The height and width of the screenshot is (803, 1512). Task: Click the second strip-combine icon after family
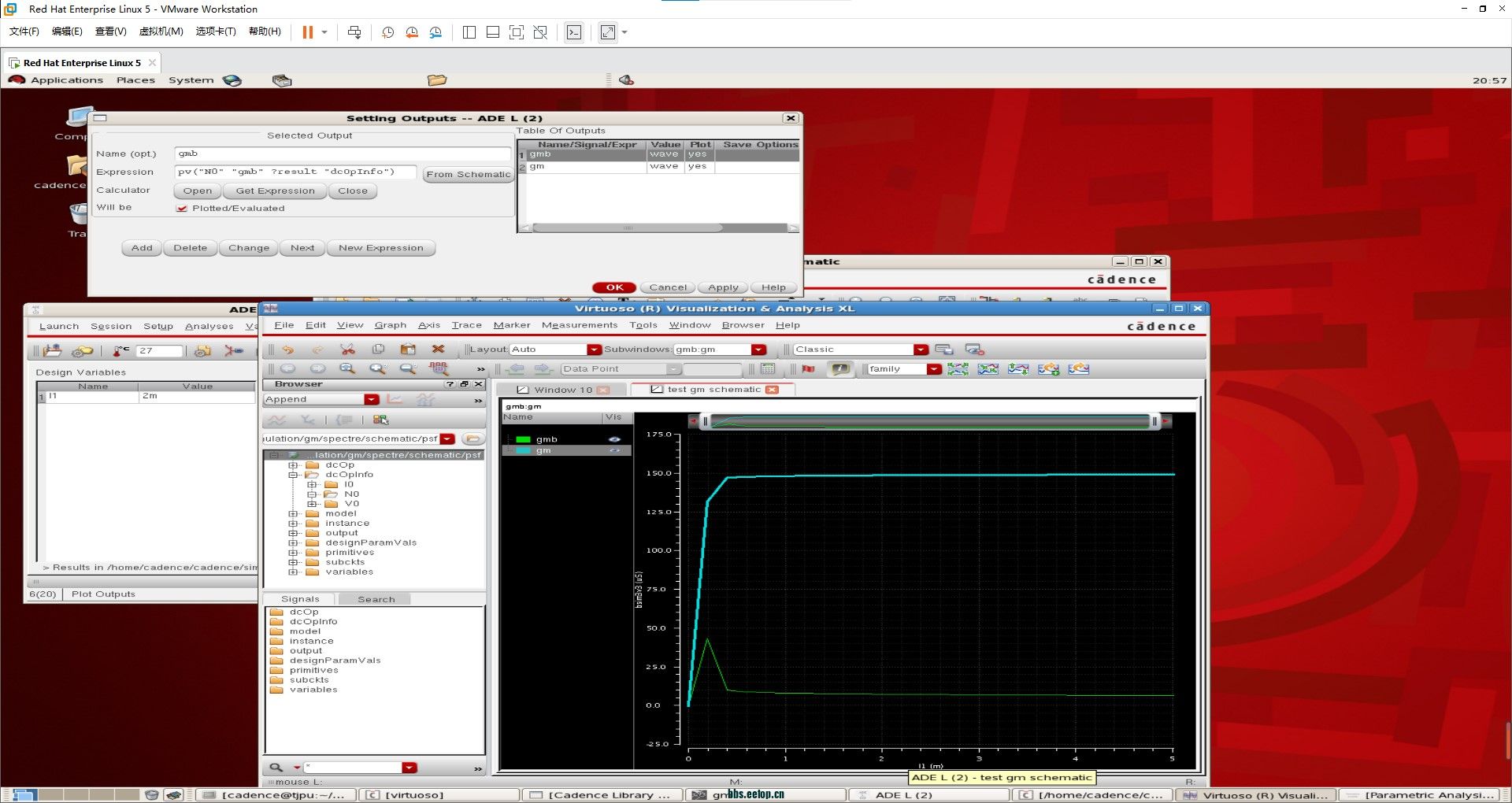[x=988, y=368]
